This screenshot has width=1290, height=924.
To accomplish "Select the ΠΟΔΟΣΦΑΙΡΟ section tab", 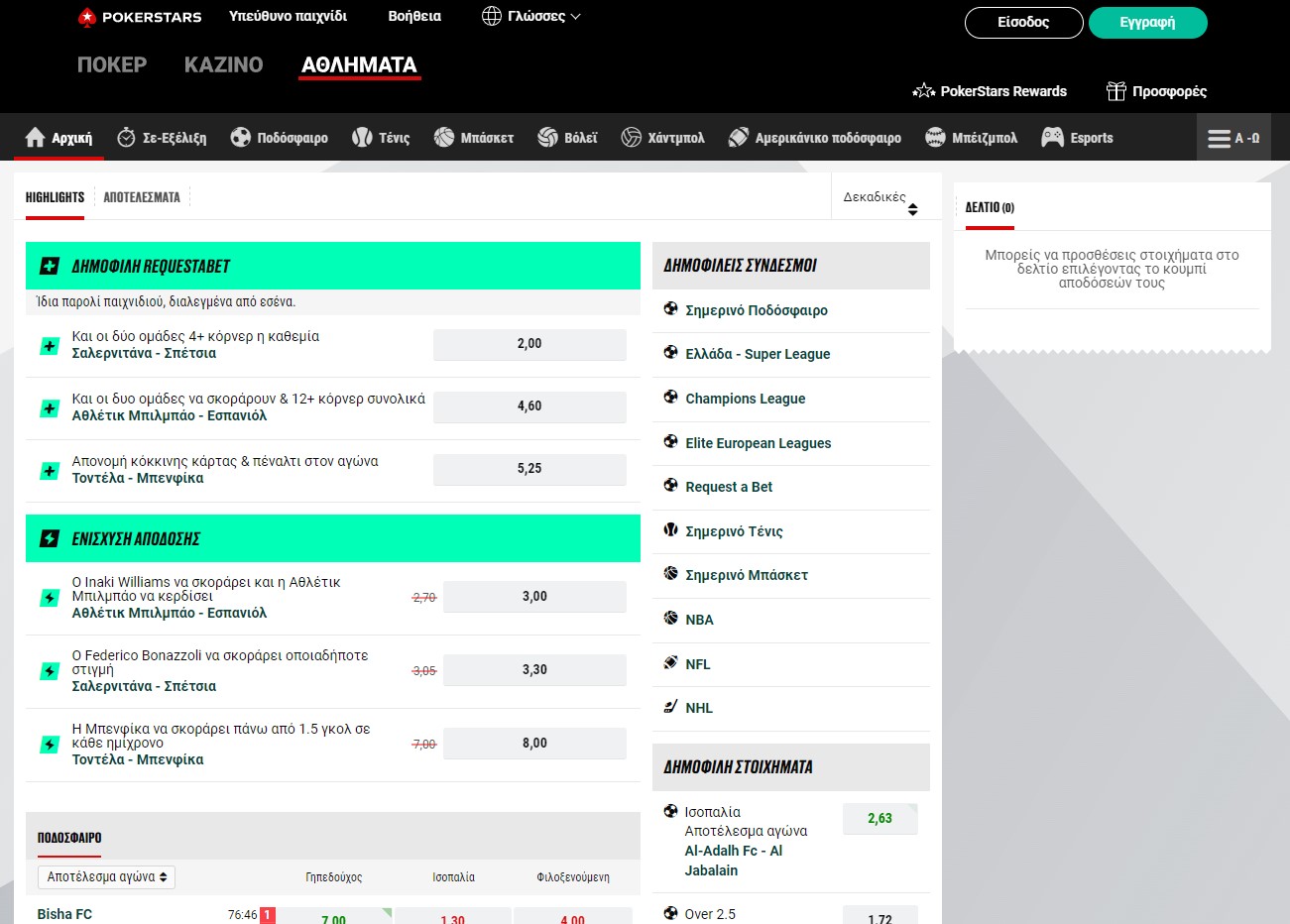I will click(x=69, y=838).
